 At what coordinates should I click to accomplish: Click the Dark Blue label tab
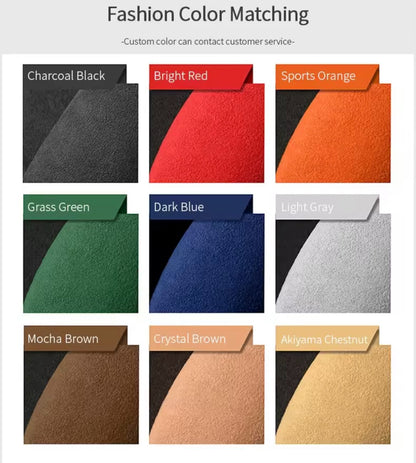(201, 207)
